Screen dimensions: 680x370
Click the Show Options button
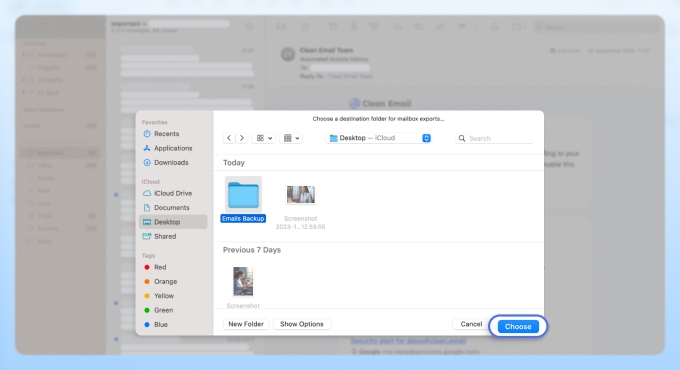(x=302, y=324)
